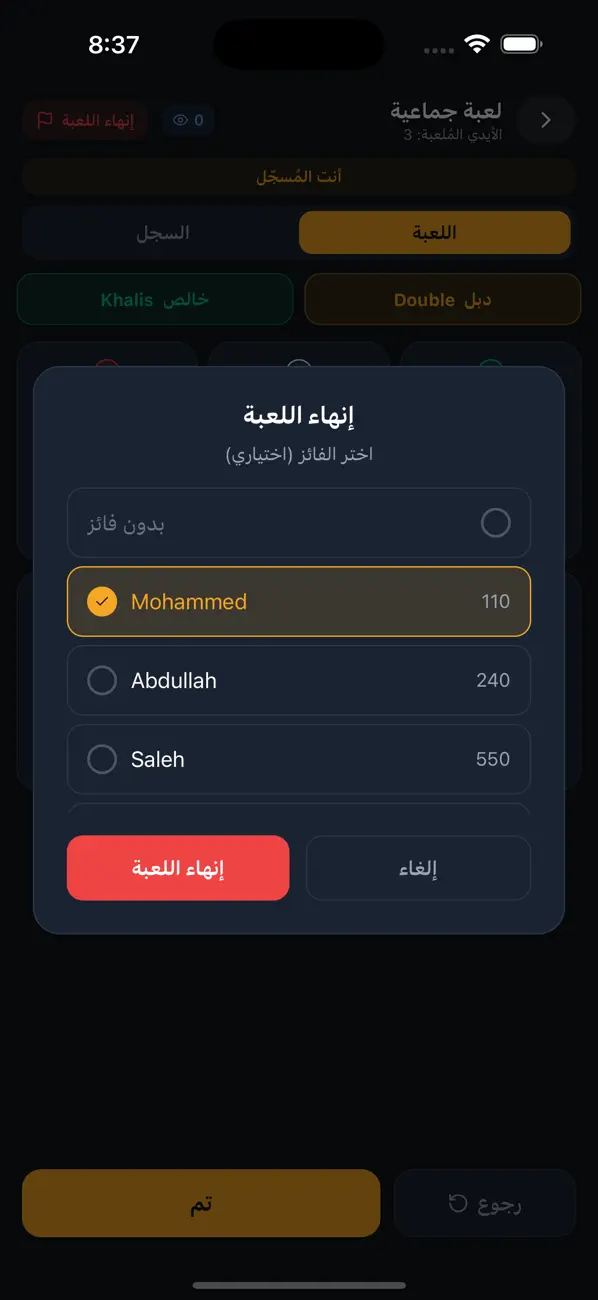
Task: Tap the battery icon in the status bar
Action: [x=521, y=45]
